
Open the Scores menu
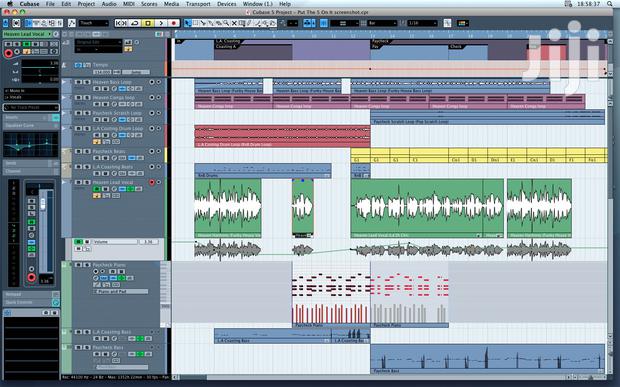tap(149, 4)
